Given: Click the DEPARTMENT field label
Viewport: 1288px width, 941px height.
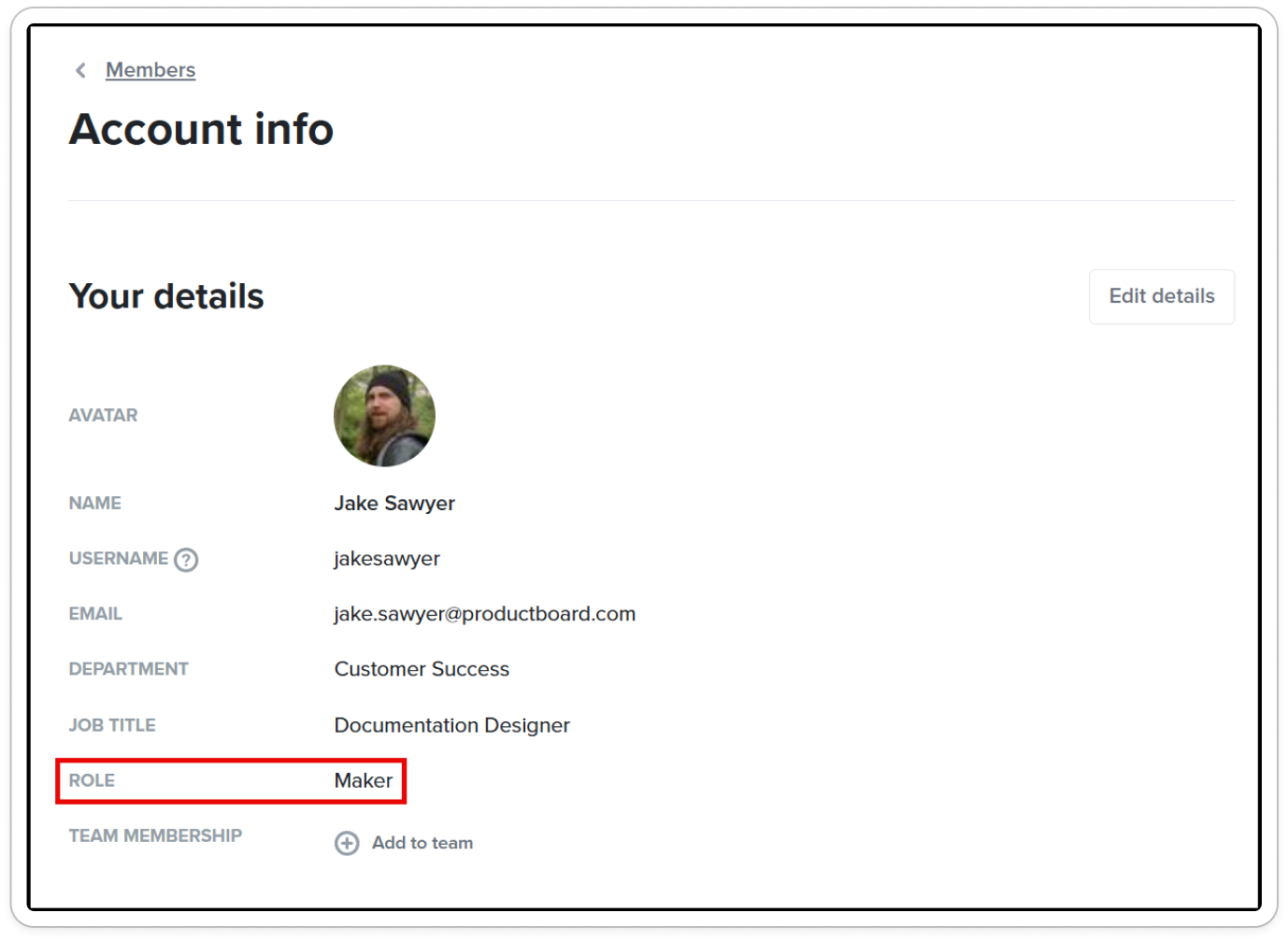Looking at the screenshot, I should pos(129,669).
